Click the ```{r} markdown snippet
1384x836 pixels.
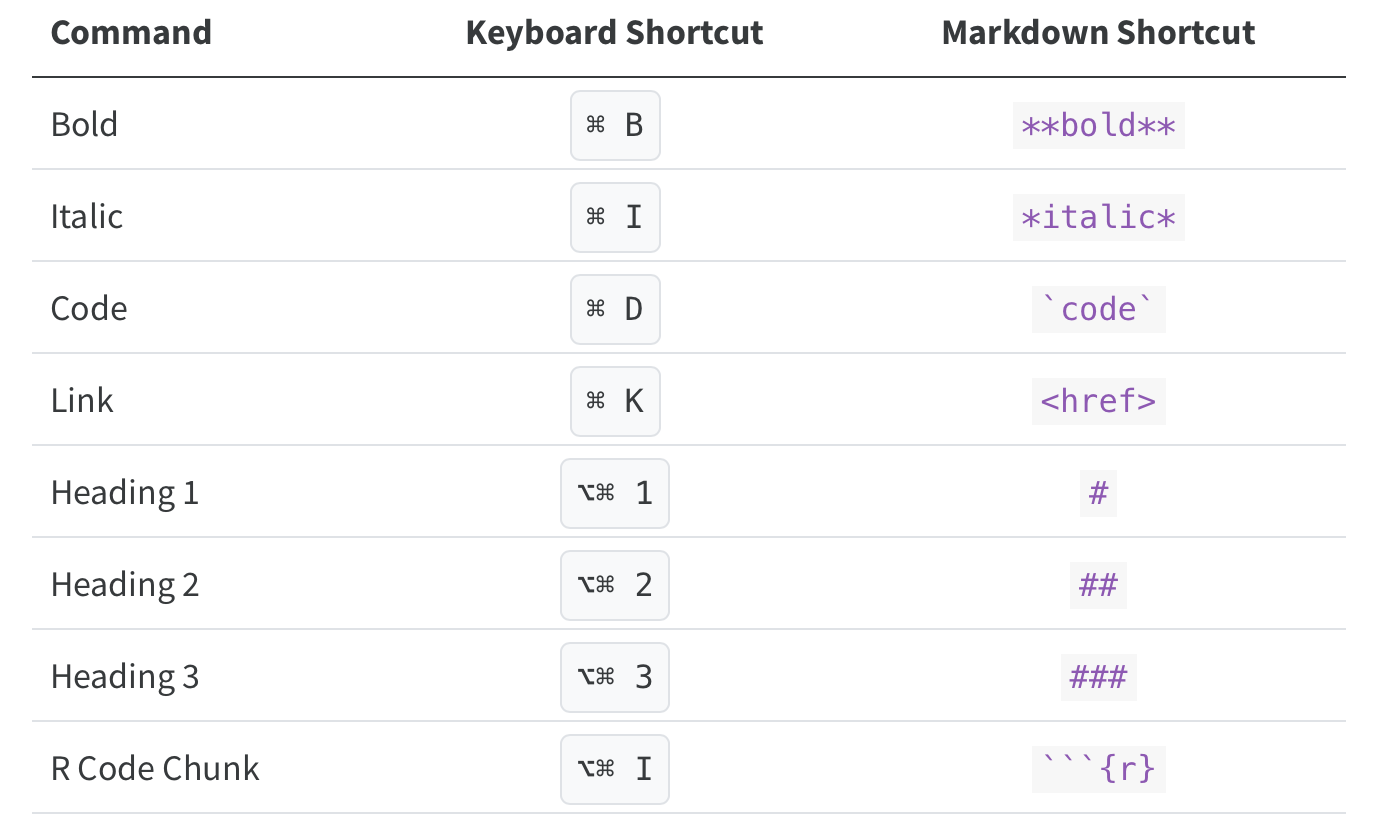coord(1098,770)
